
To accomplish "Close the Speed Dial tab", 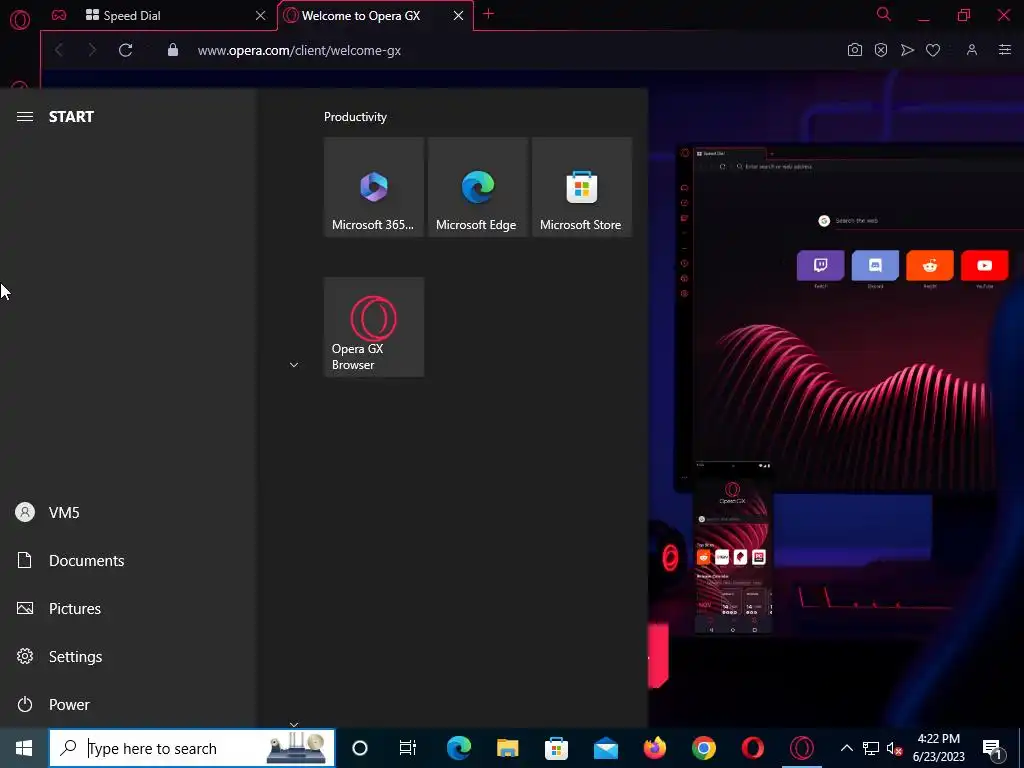I will pyautogui.click(x=261, y=16).
